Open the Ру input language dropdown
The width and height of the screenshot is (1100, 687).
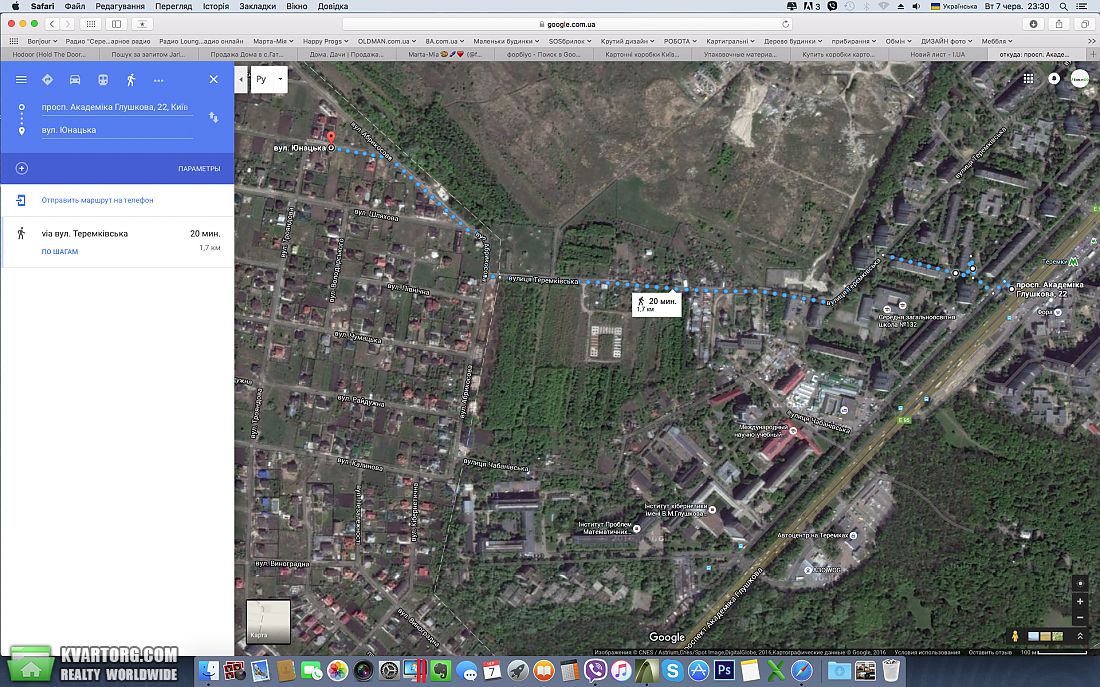tap(268, 79)
